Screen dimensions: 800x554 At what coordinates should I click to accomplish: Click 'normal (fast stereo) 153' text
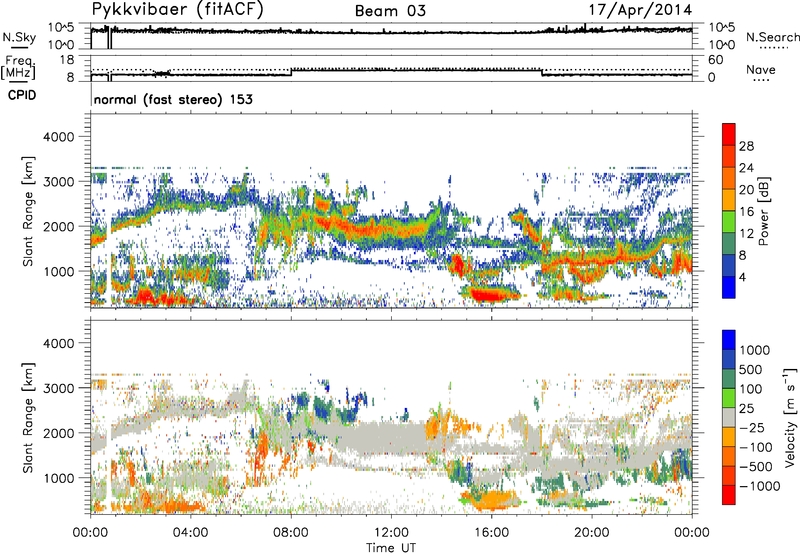point(173,100)
